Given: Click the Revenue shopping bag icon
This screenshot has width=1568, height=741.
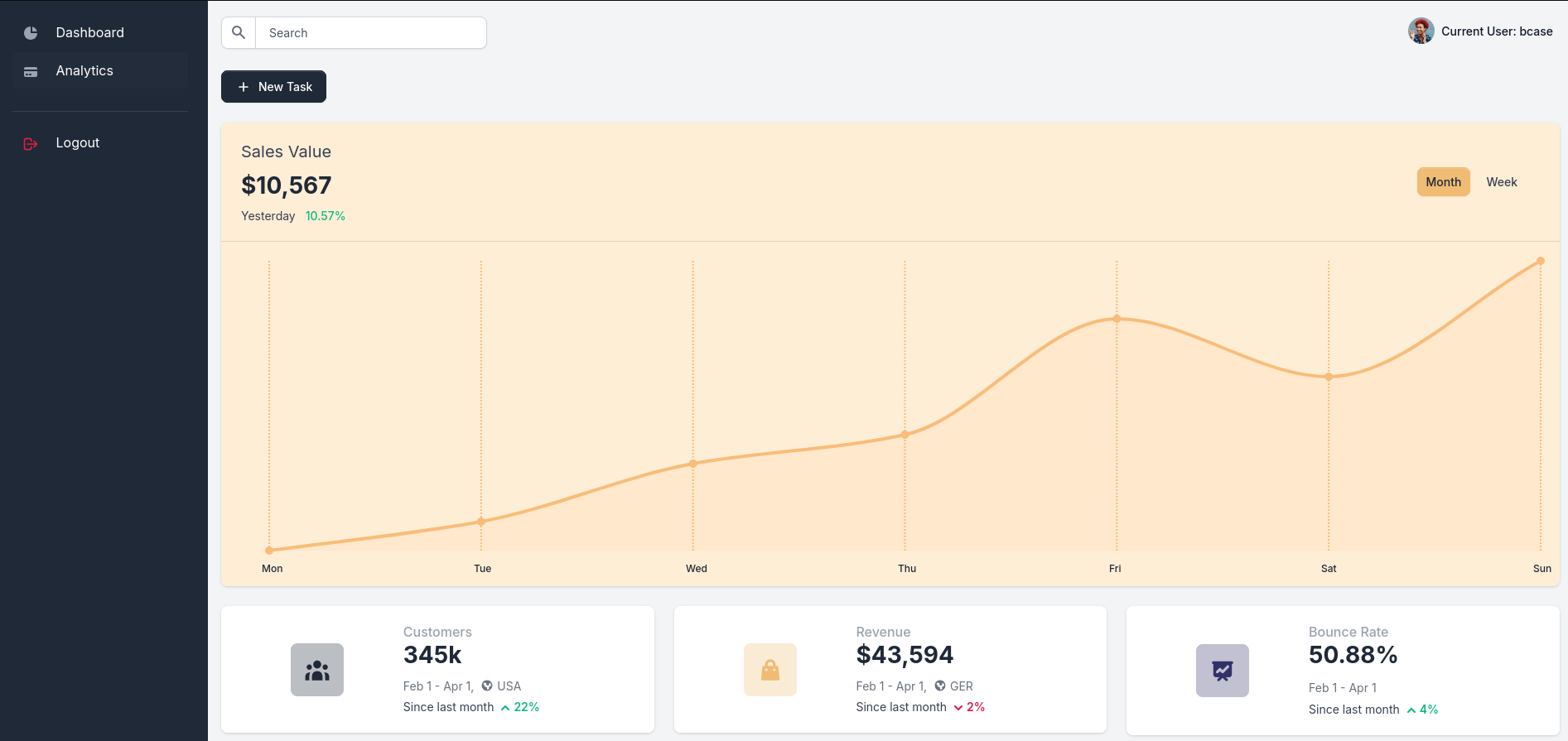Looking at the screenshot, I should [x=770, y=670].
